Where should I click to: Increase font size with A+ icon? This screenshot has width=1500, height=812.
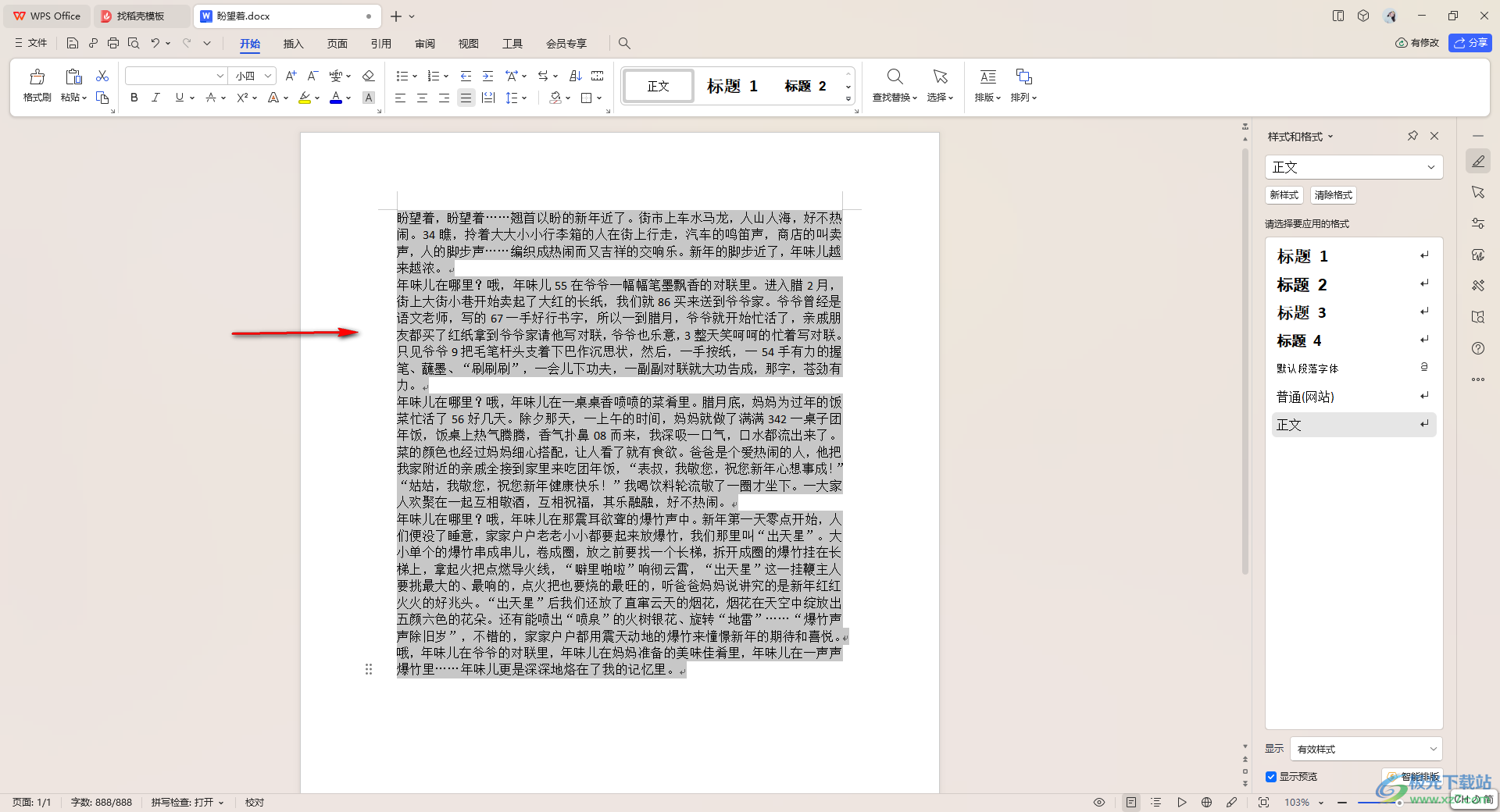291,76
